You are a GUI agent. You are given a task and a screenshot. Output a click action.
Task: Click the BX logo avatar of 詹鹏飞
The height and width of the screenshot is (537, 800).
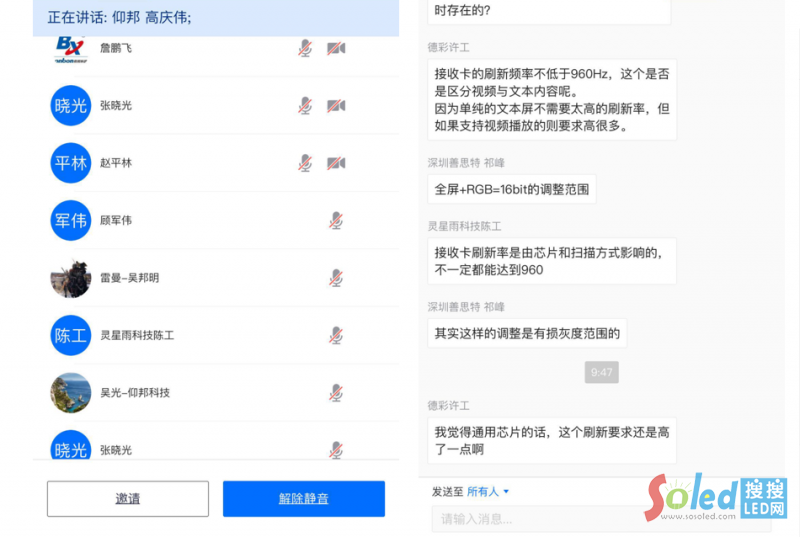point(71,48)
